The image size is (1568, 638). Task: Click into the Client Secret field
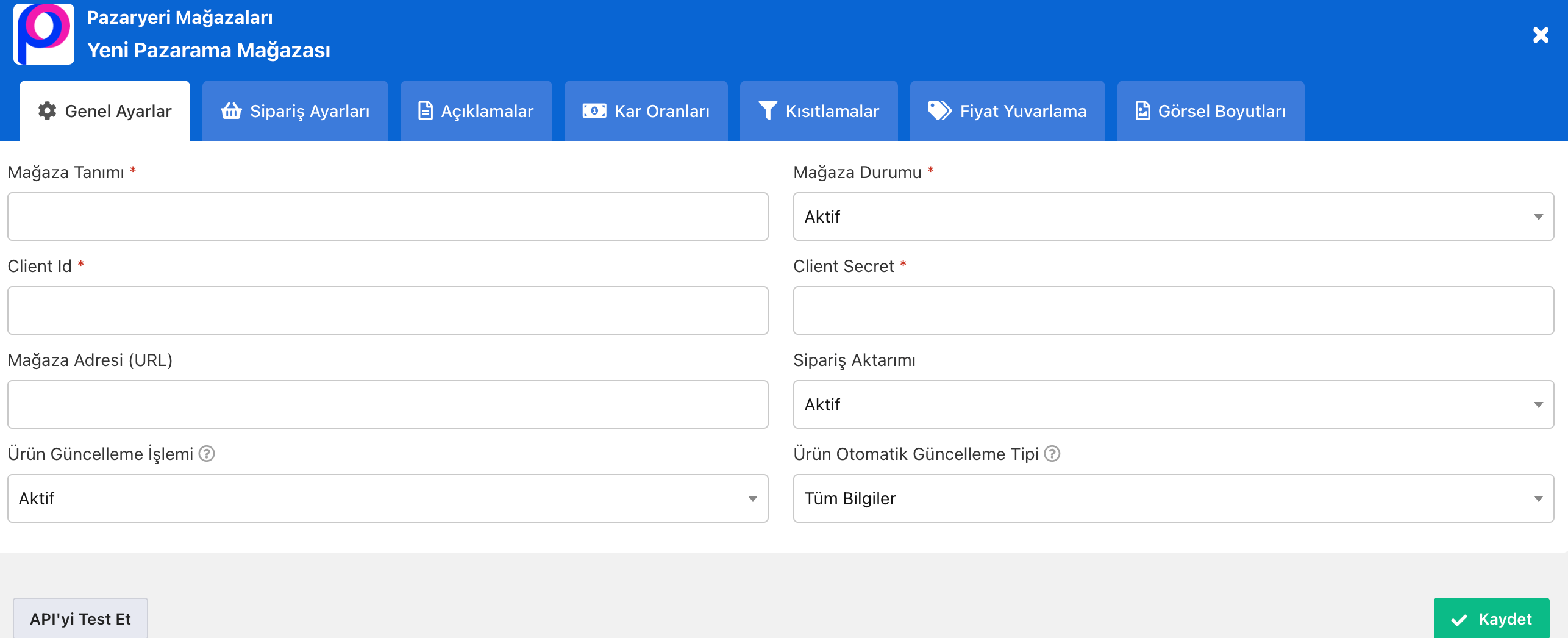[x=1173, y=310]
